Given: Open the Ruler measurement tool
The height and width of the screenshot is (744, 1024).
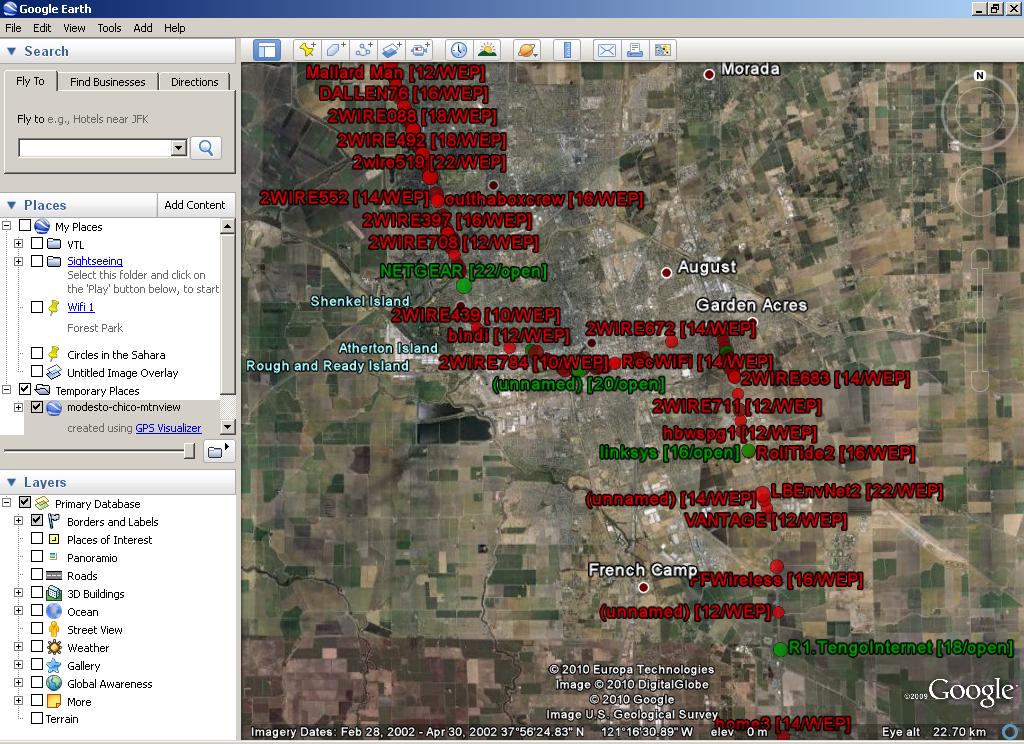Looking at the screenshot, I should click(x=567, y=49).
